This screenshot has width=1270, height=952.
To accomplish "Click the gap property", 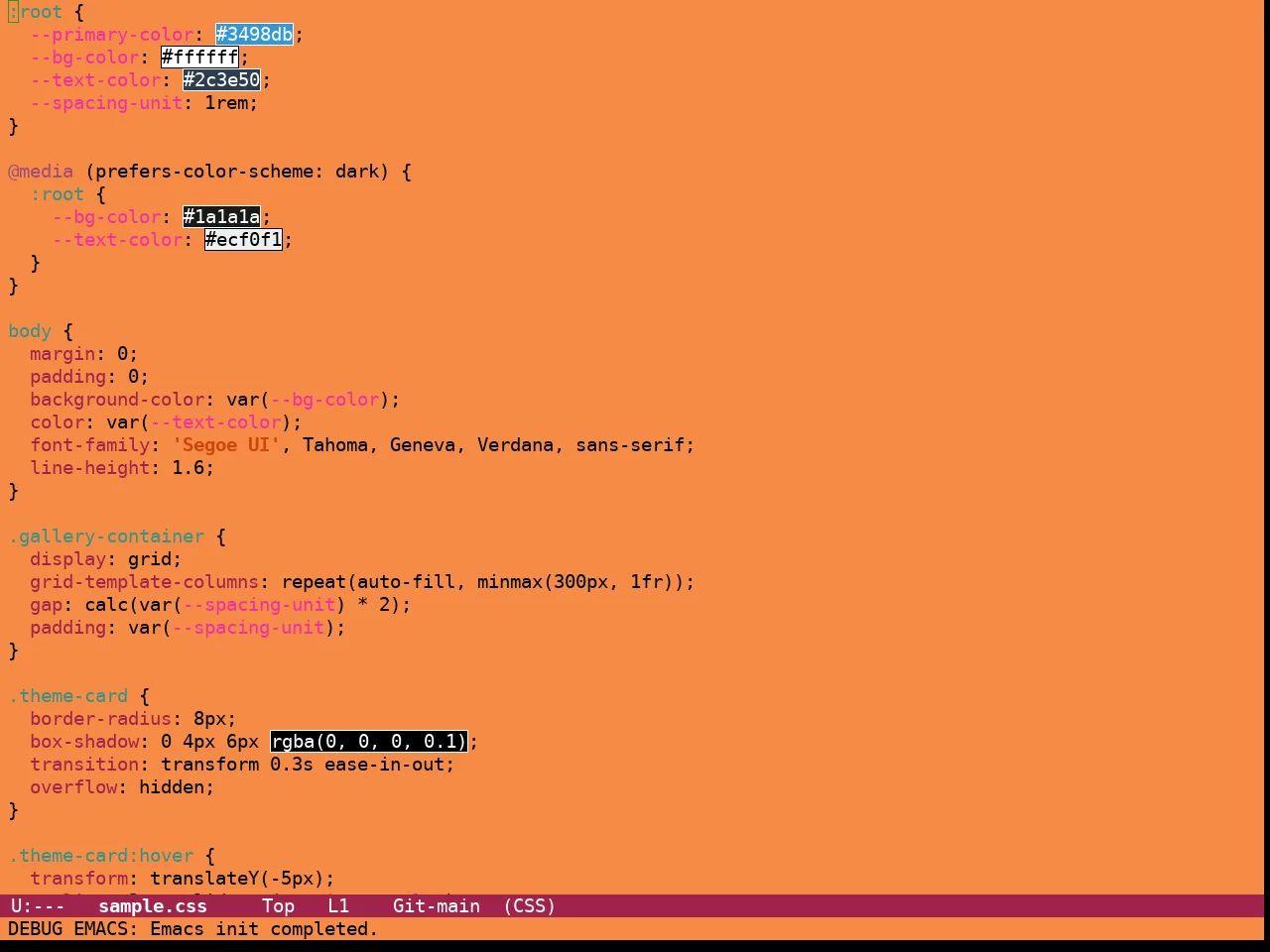I will (46, 605).
